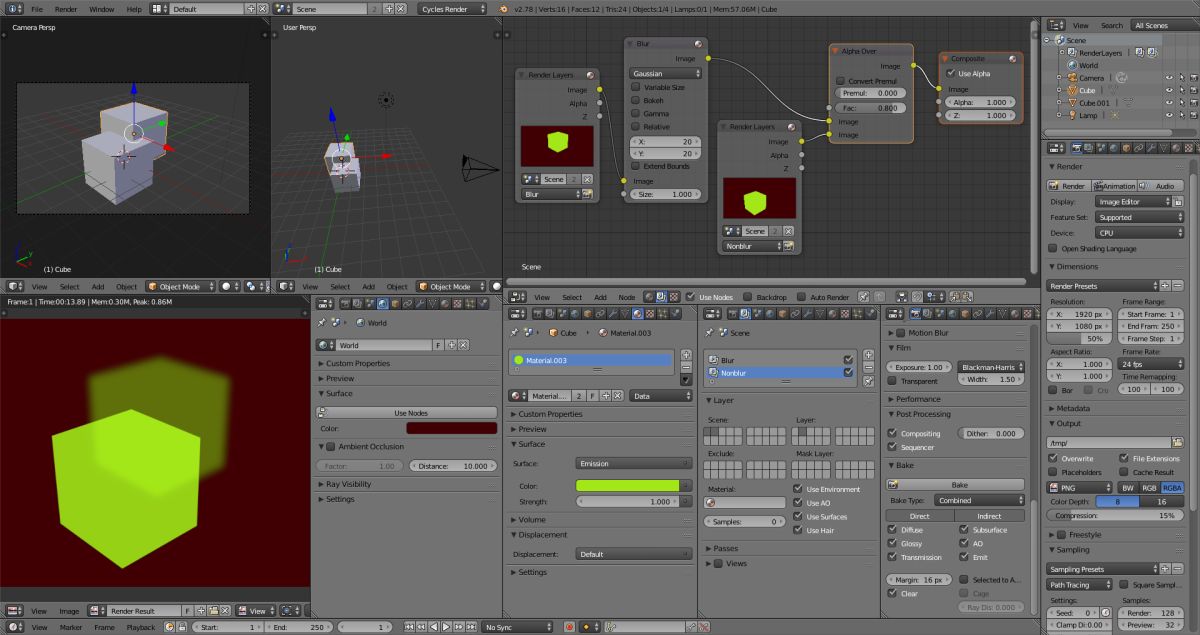
Task: Enable Convert Premul on the Alpha Over node
Action: pos(840,81)
